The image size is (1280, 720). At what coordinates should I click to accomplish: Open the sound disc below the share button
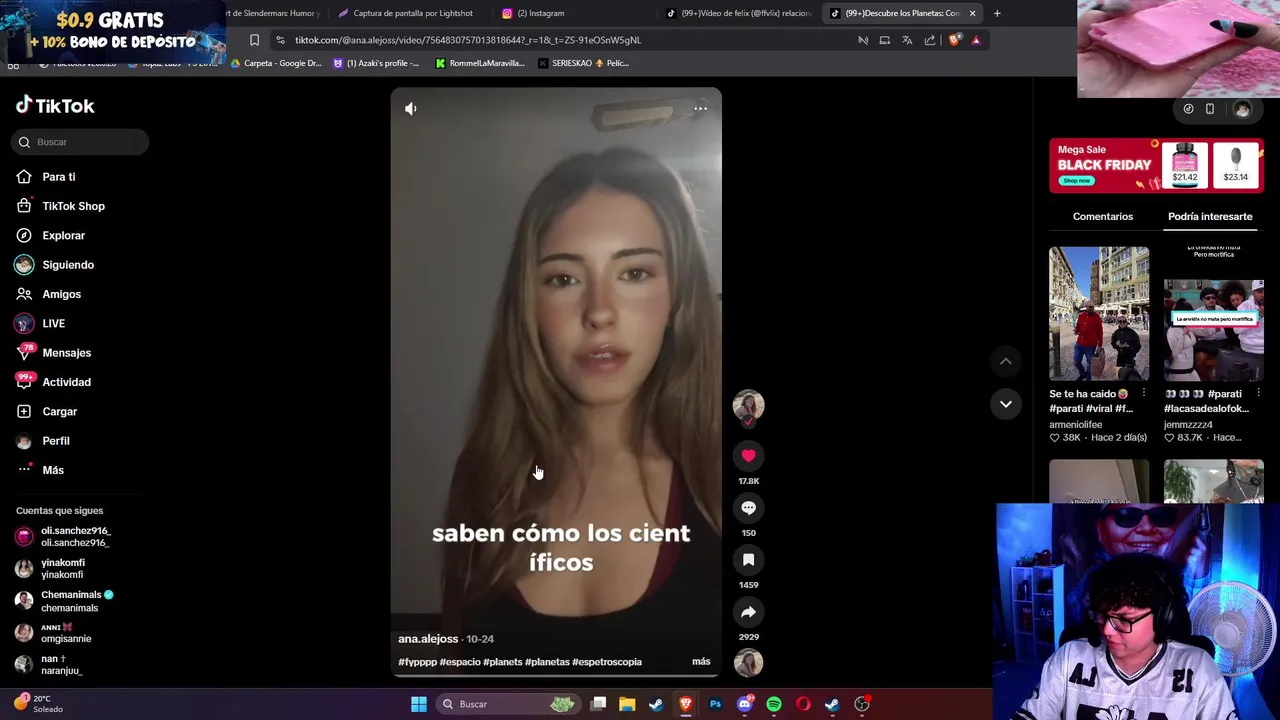[748, 662]
